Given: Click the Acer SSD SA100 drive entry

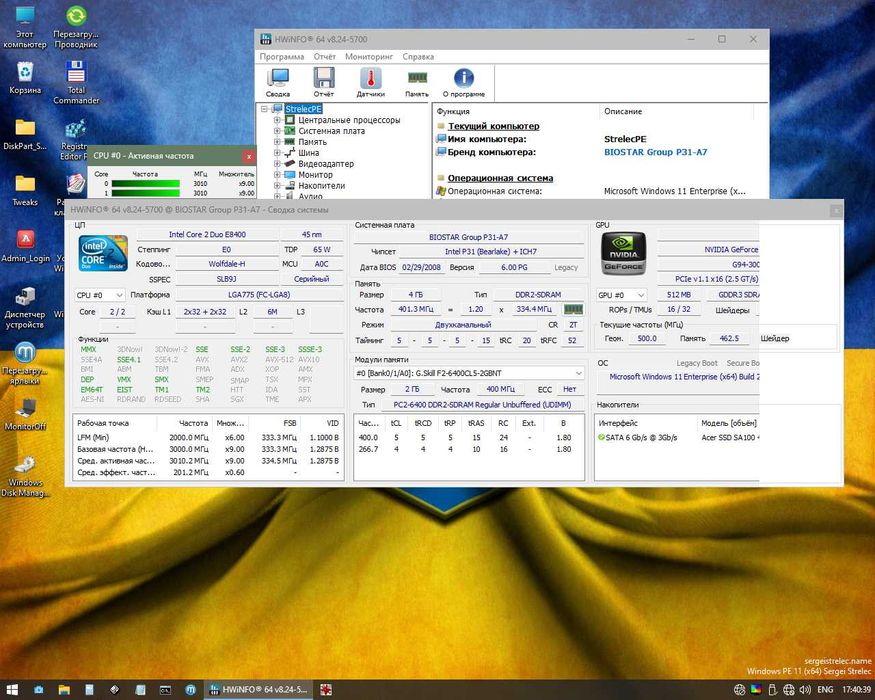Looking at the screenshot, I should pyautogui.click(x=729, y=438).
